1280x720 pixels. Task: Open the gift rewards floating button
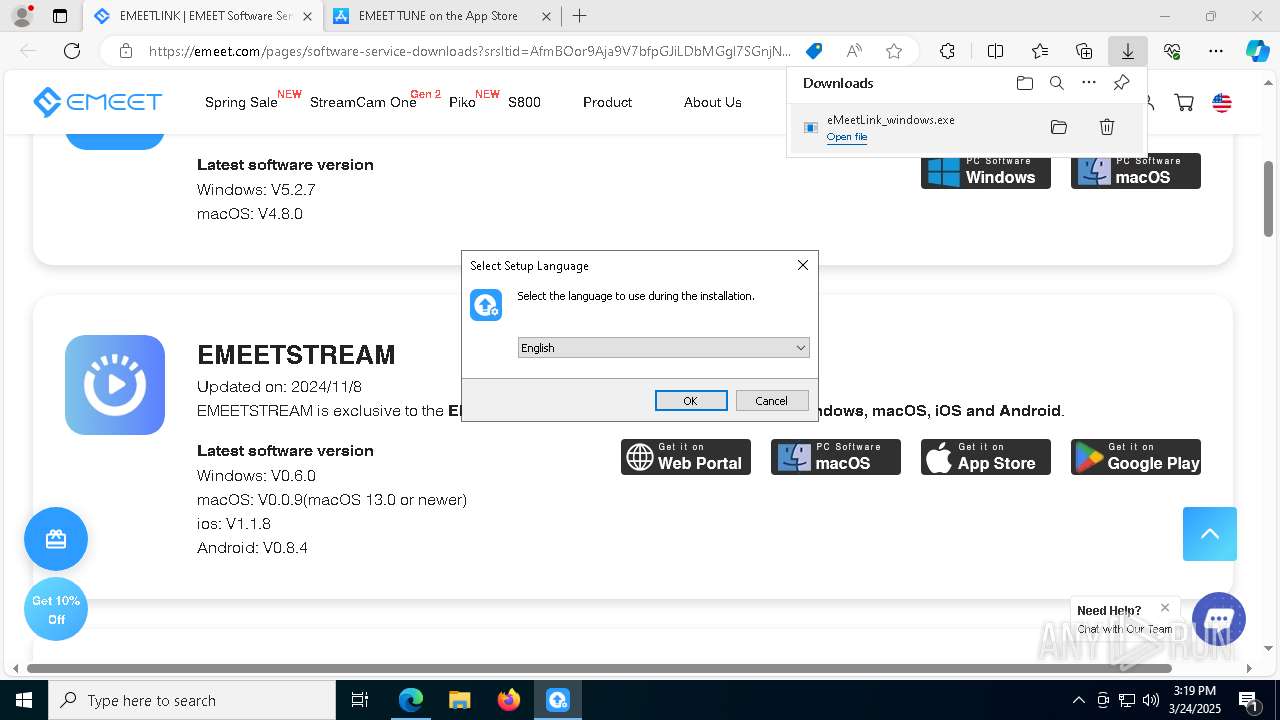pos(56,540)
